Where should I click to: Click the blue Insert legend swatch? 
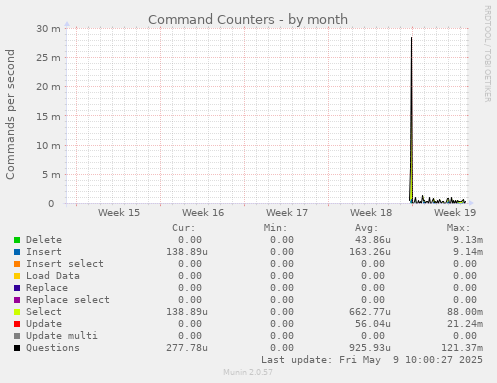[x=17, y=252]
